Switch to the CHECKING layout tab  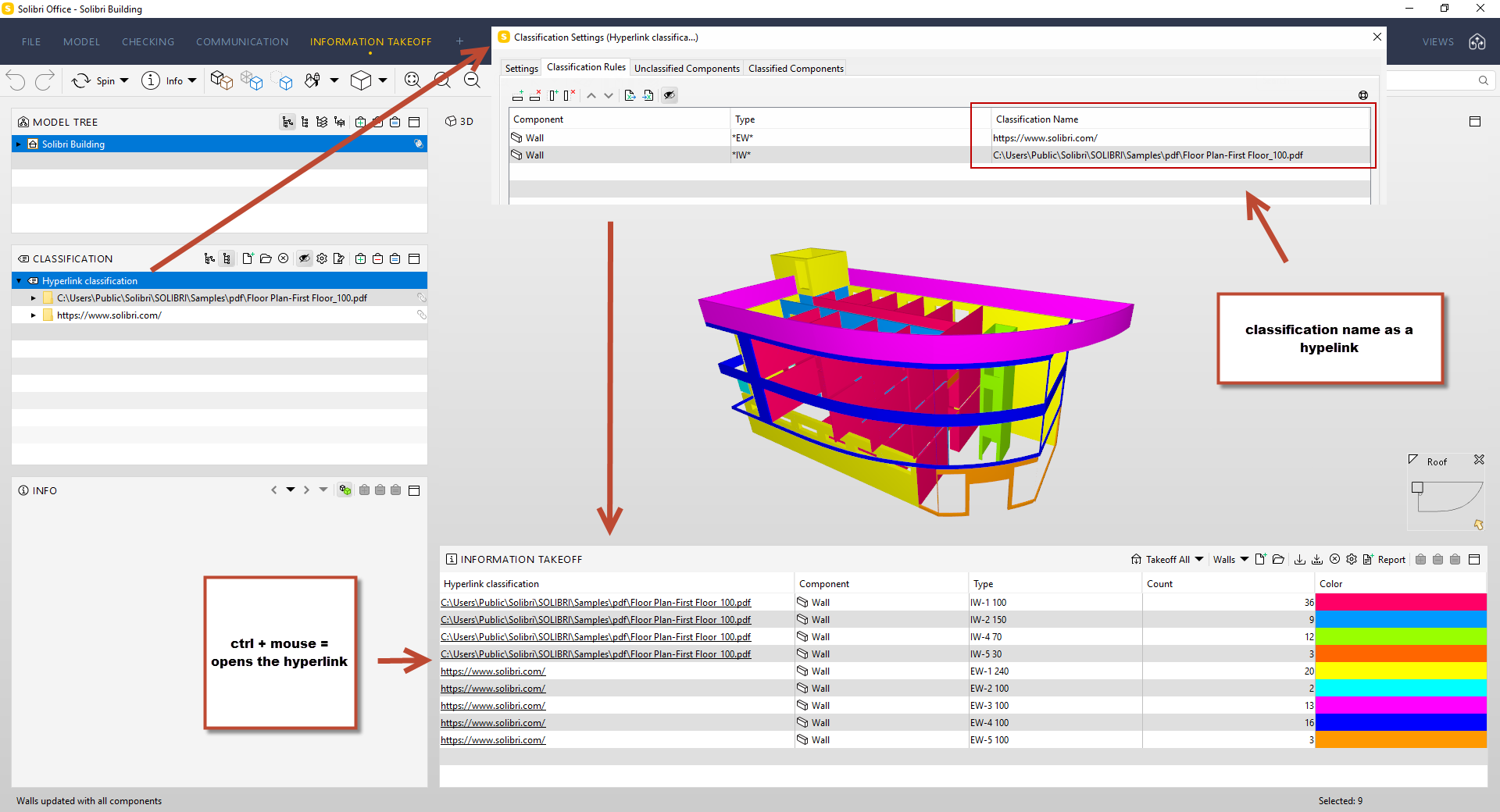(x=148, y=41)
